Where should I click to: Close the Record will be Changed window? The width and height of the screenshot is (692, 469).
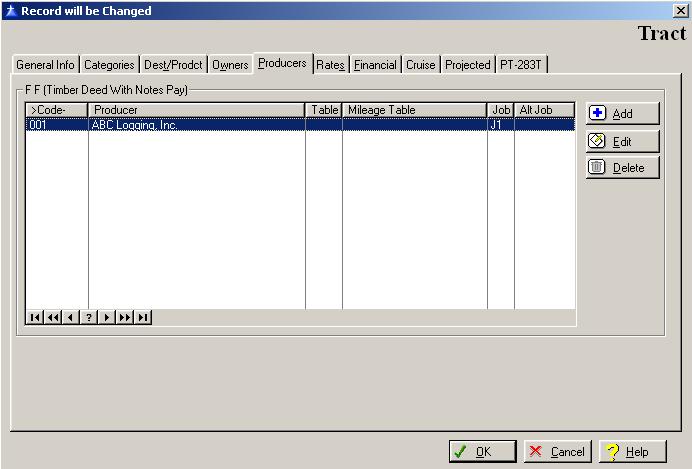(x=680, y=11)
